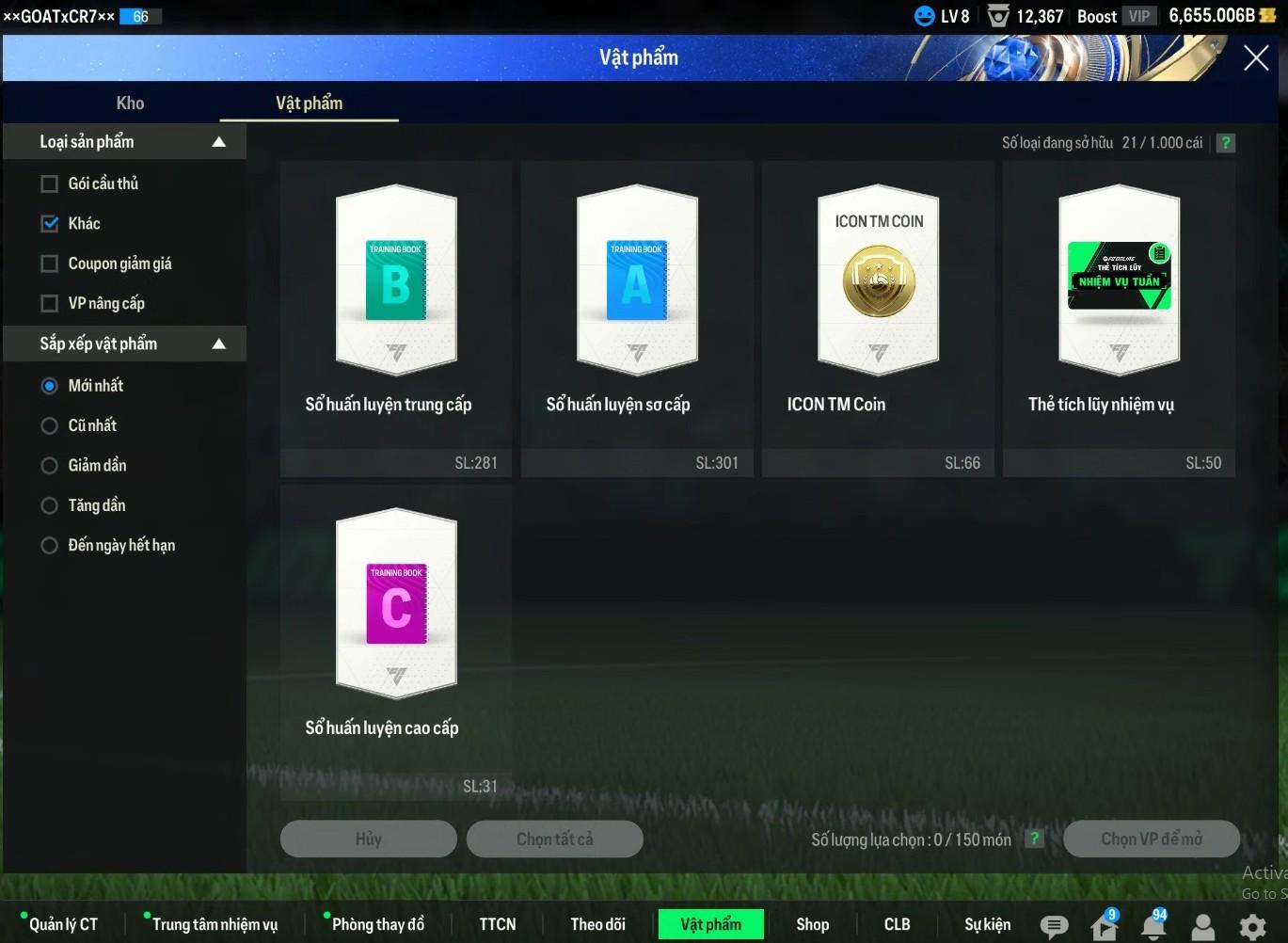1288x943 pixels.
Task: Open the chat speech bubble icon
Action: point(1054,926)
